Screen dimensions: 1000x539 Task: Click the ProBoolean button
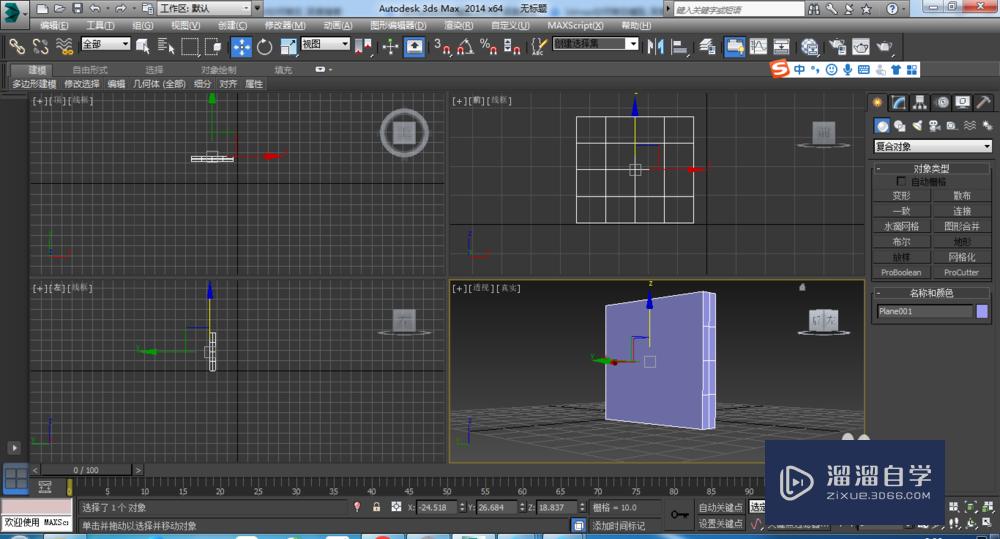tap(901, 272)
